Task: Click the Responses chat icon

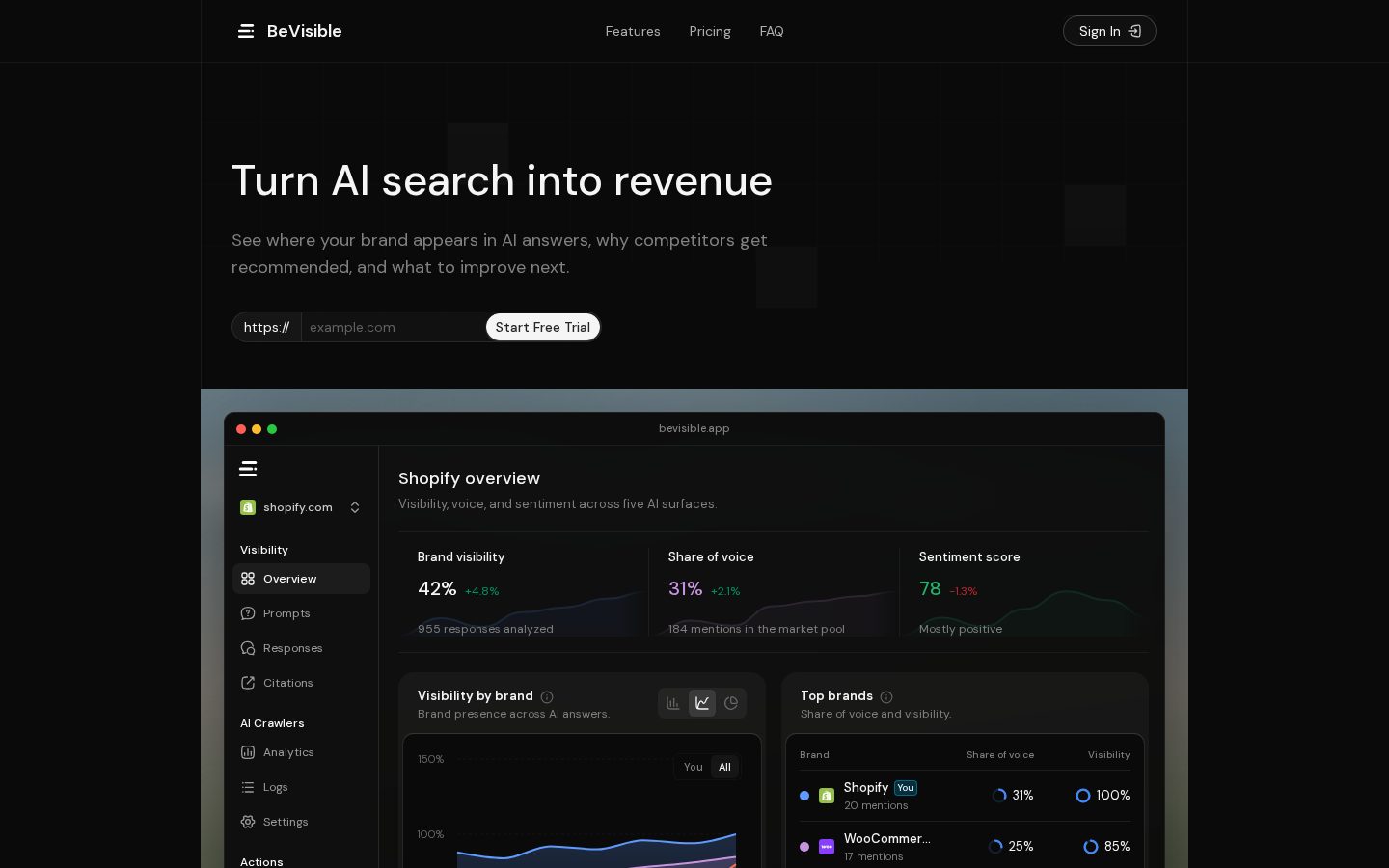Action: [248, 648]
